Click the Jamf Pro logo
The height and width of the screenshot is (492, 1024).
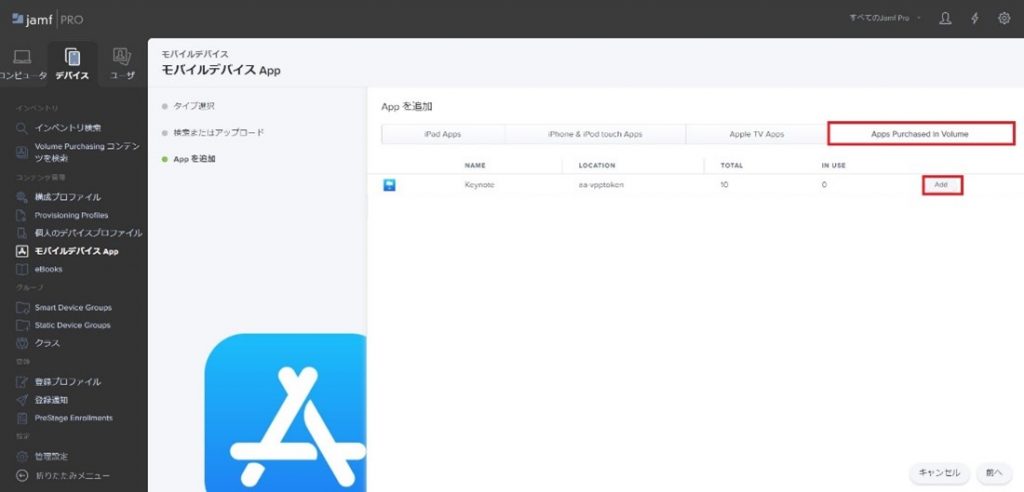point(47,19)
